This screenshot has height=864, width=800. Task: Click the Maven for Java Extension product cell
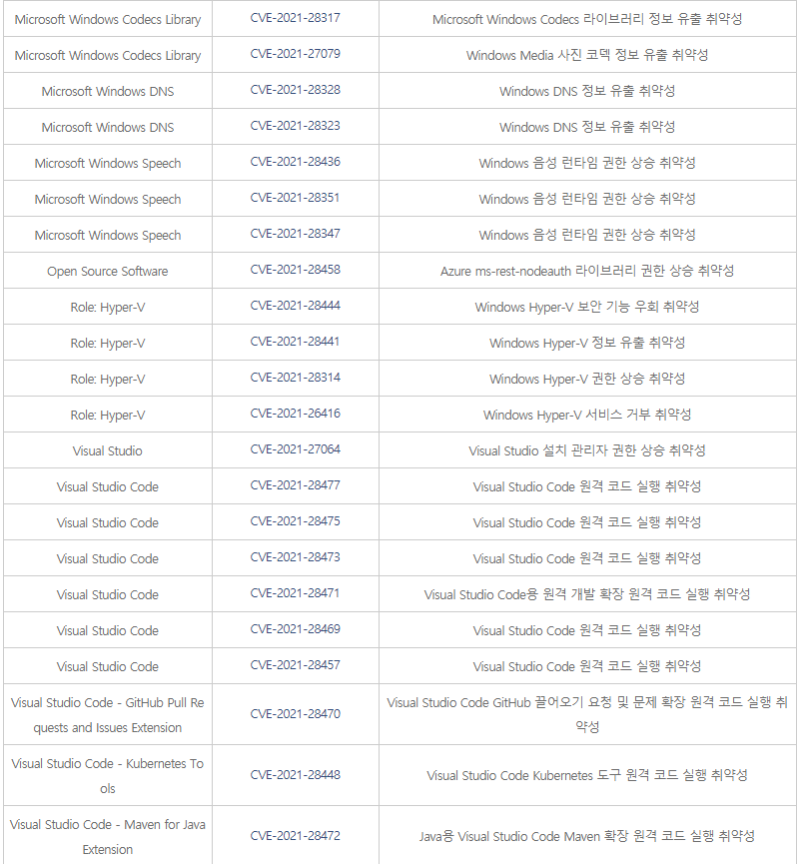pyautogui.click(x=107, y=837)
